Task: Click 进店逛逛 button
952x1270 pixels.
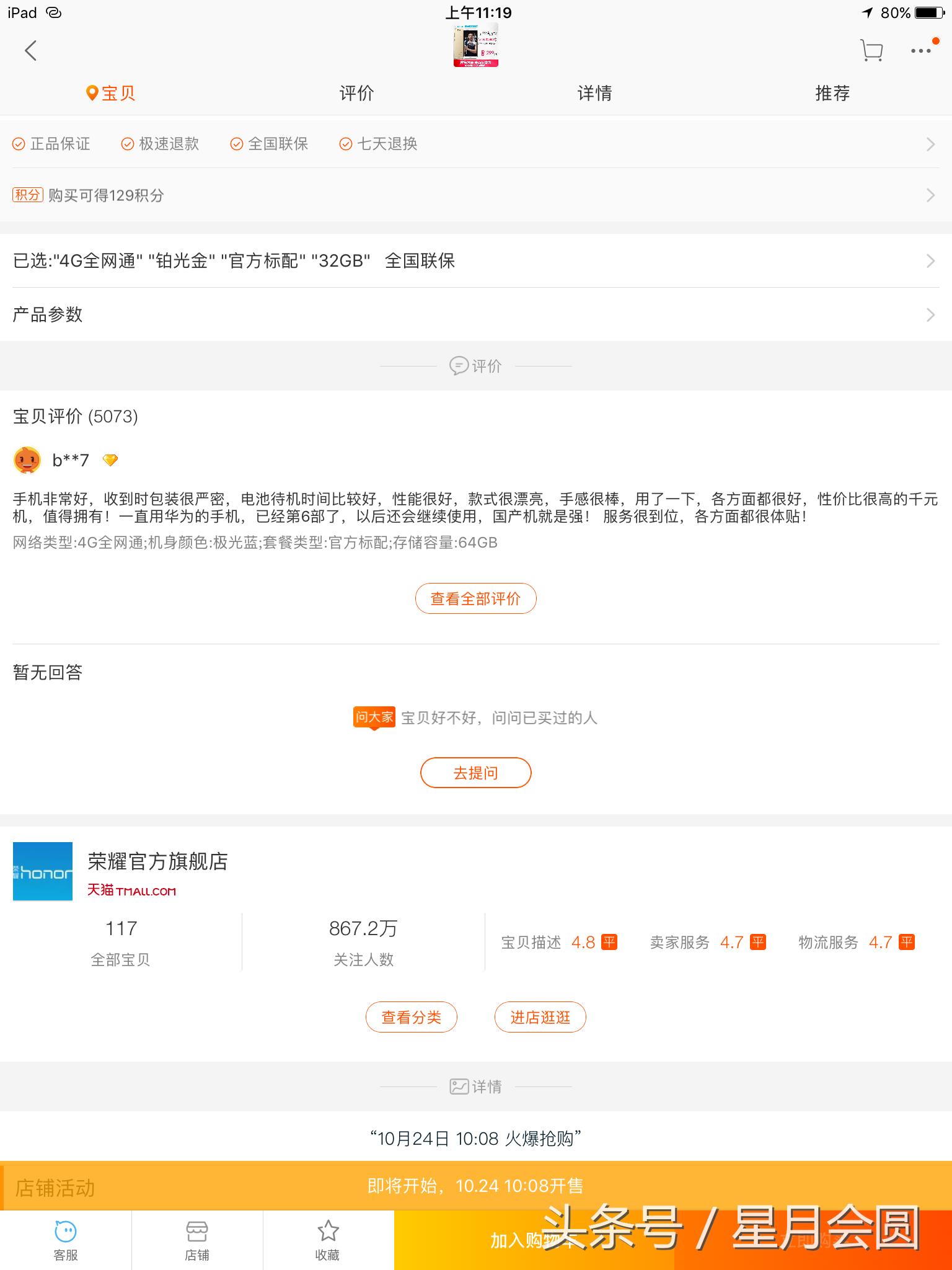Action: click(x=540, y=1017)
